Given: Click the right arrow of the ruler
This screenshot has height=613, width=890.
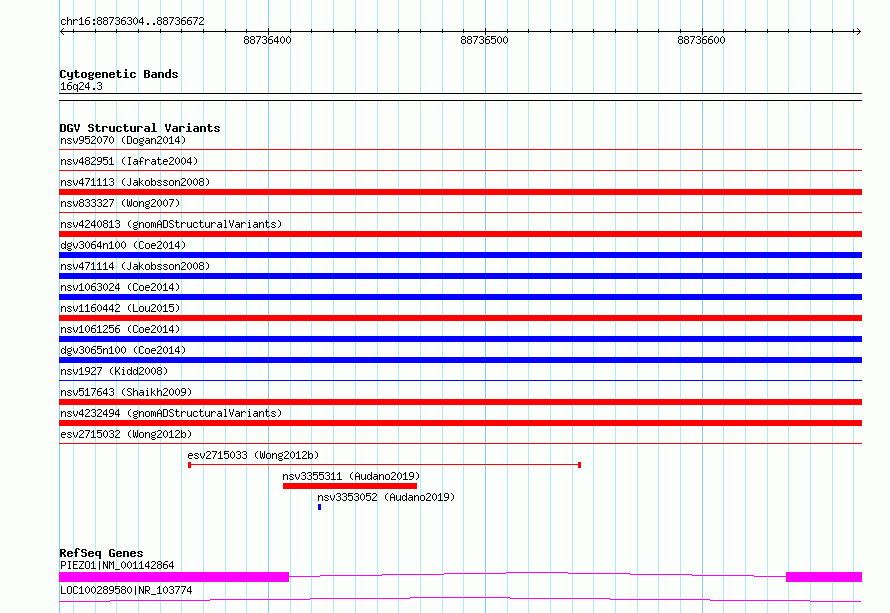Looking at the screenshot, I should 858,32.
